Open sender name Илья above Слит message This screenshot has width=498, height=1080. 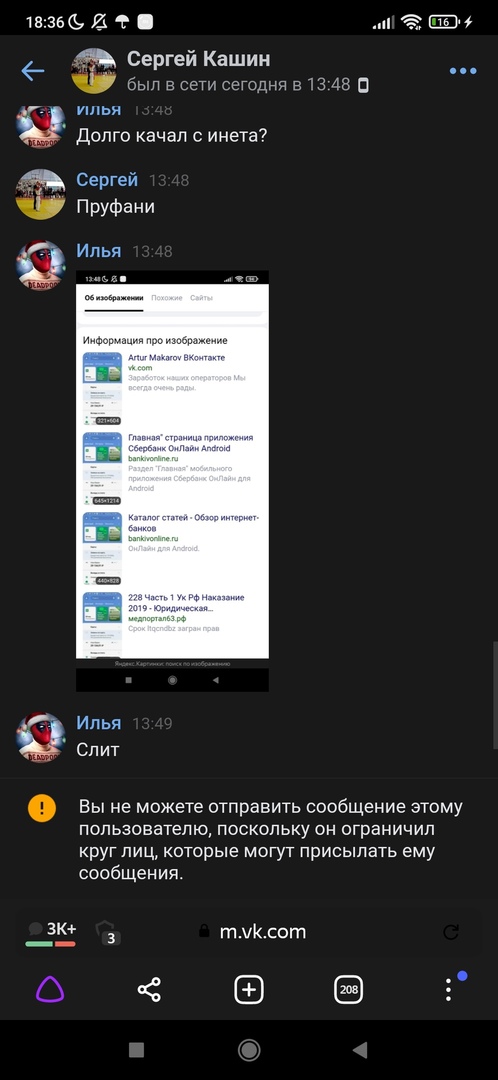pyautogui.click(x=98, y=723)
